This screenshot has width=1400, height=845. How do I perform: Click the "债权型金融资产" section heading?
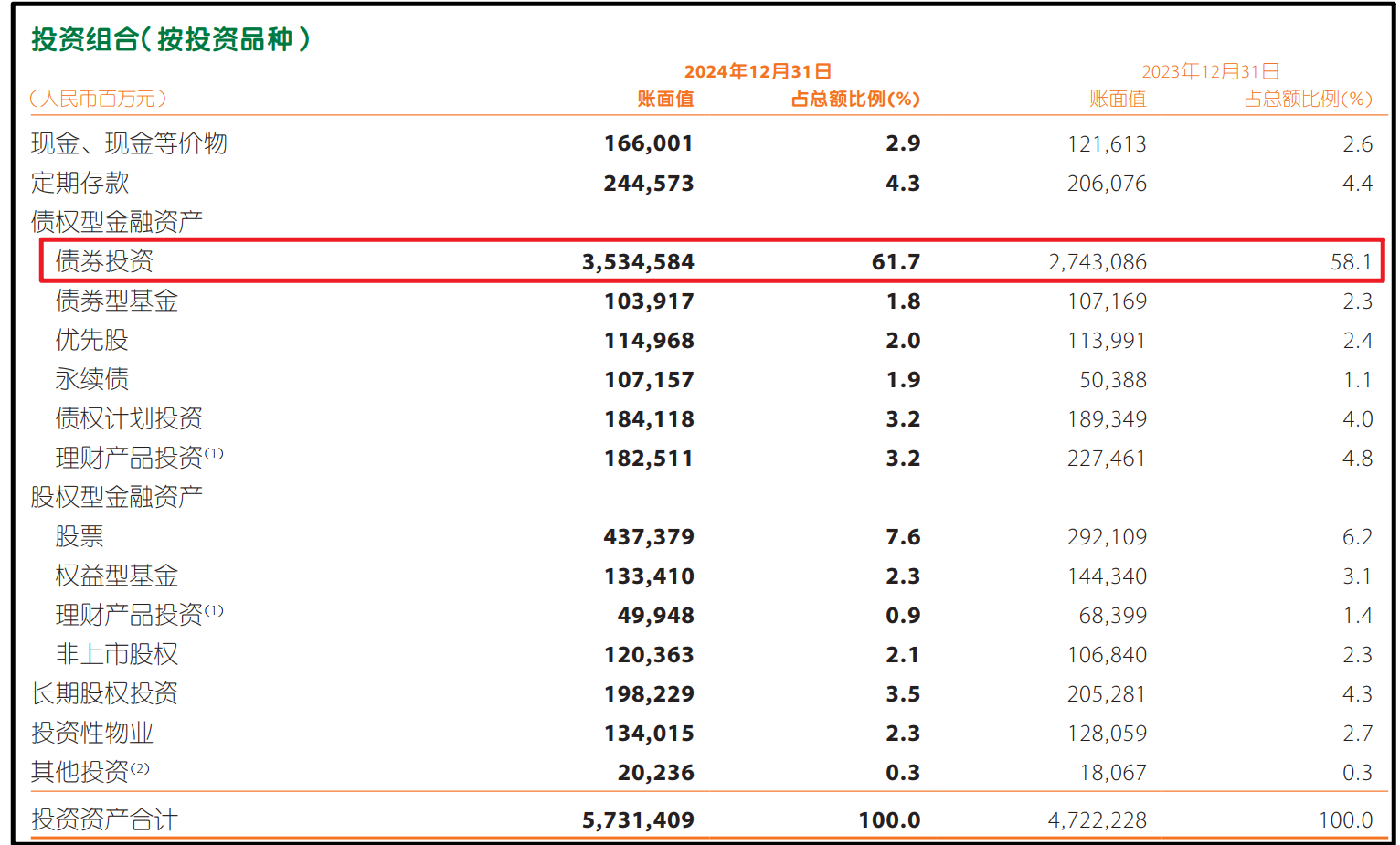point(117,222)
